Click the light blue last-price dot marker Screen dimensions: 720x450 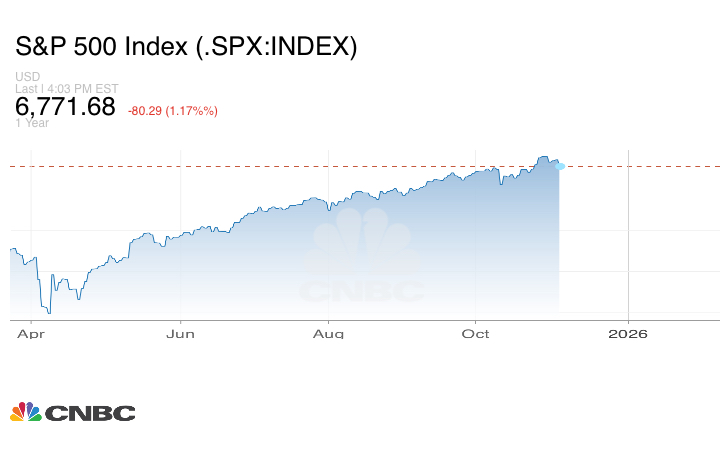coord(560,165)
